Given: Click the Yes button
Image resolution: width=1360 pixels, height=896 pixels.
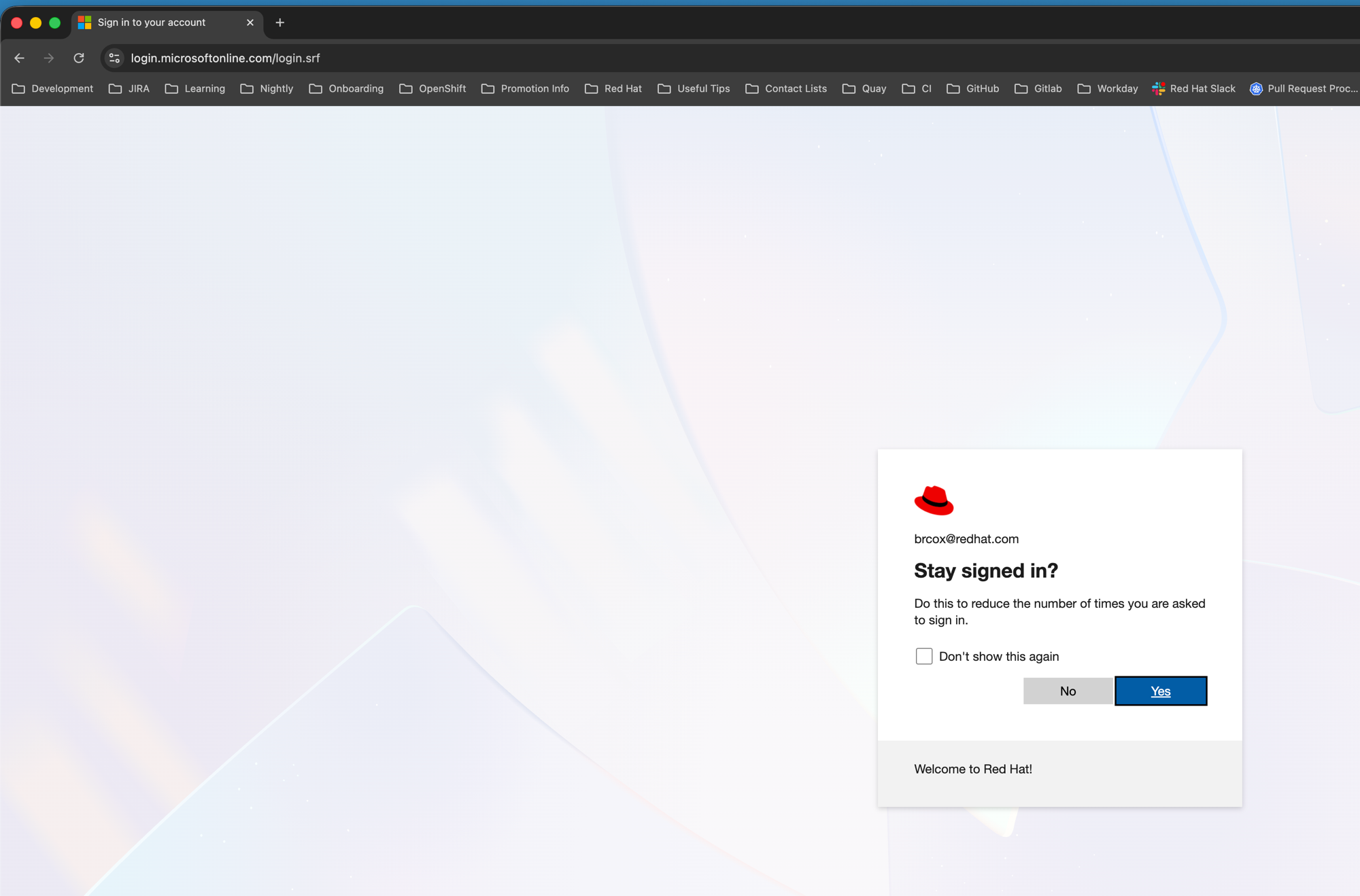Looking at the screenshot, I should tap(1161, 691).
